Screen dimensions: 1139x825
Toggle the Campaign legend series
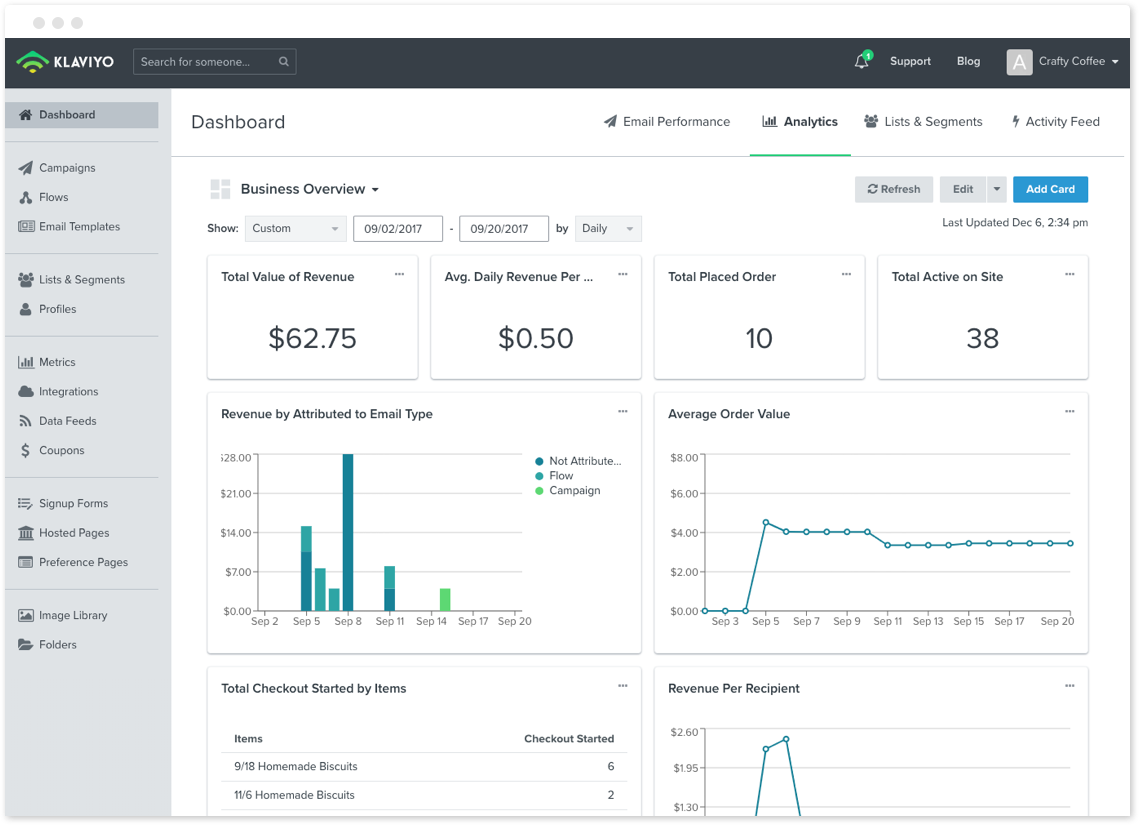pyautogui.click(x=573, y=491)
